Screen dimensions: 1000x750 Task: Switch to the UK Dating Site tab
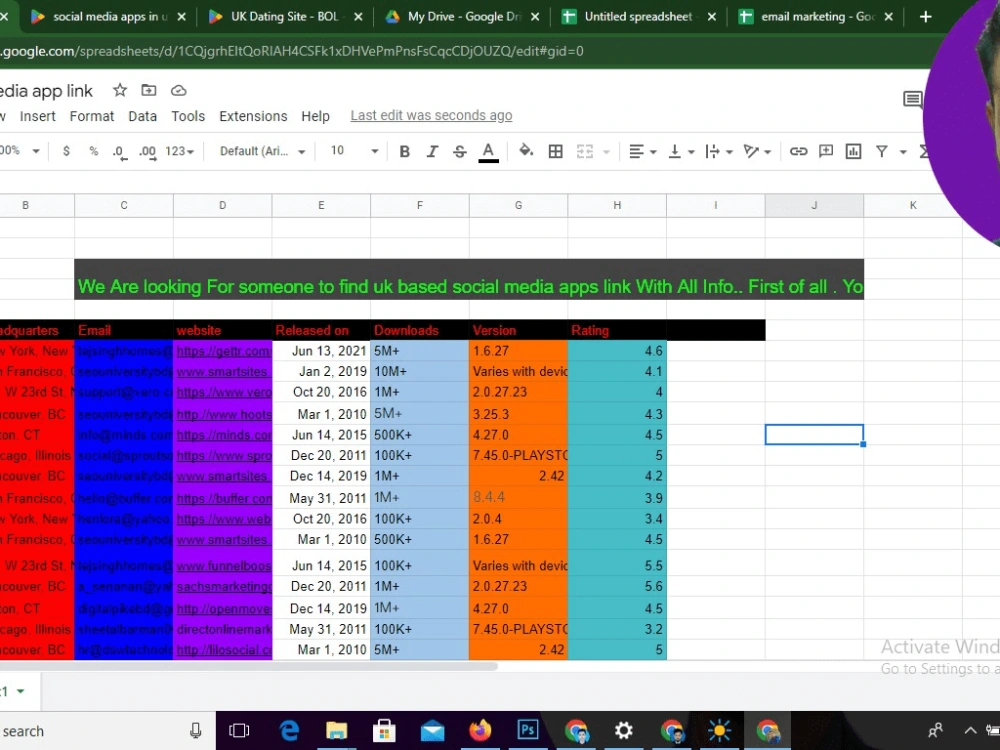[284, 17]
